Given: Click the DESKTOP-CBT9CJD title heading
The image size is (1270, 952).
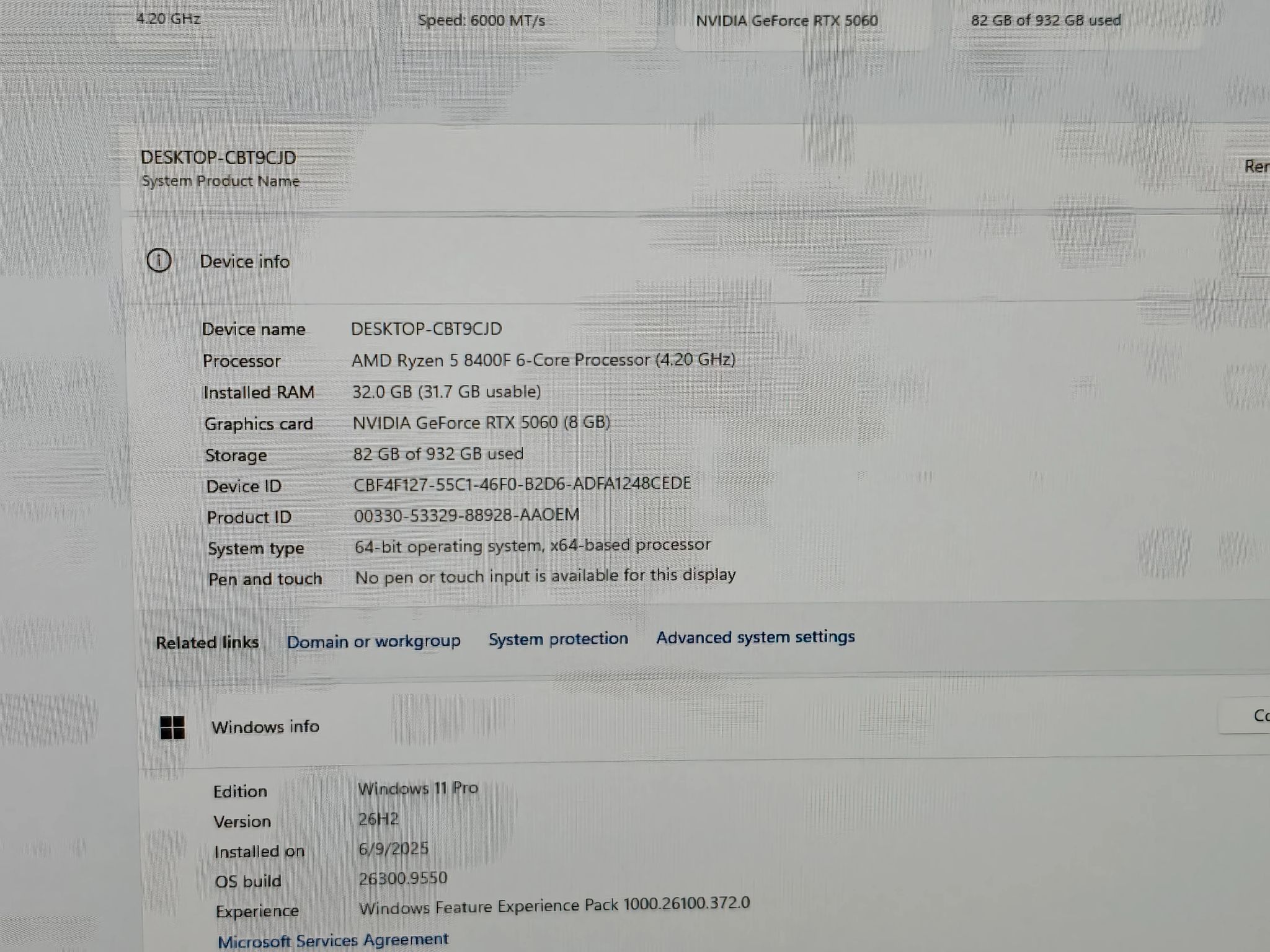Looking at the screenshot, I should pyautogui.click(x=218, y=157).
